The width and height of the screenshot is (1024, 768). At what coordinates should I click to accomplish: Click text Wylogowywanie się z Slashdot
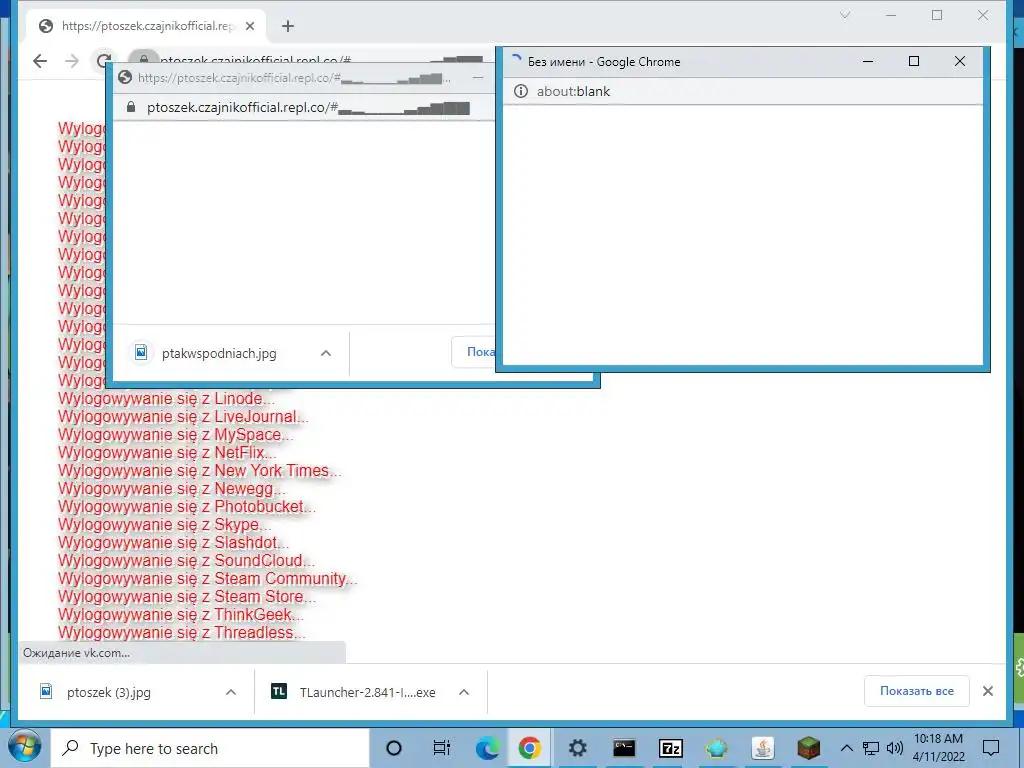click(x=173, y=543)
